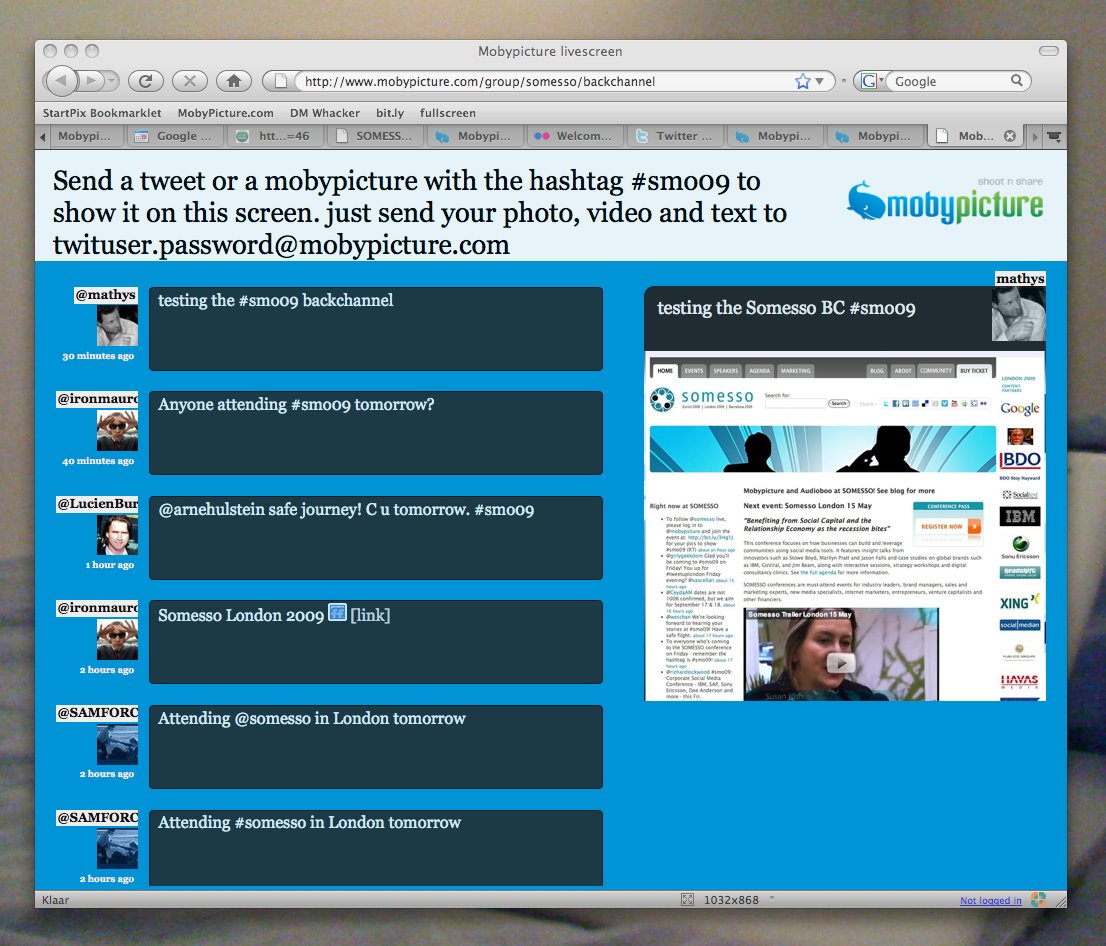Play the Somesso Trailer video thumbnail
This screenshot has height=946, width=1106.
tap(842, 662)
